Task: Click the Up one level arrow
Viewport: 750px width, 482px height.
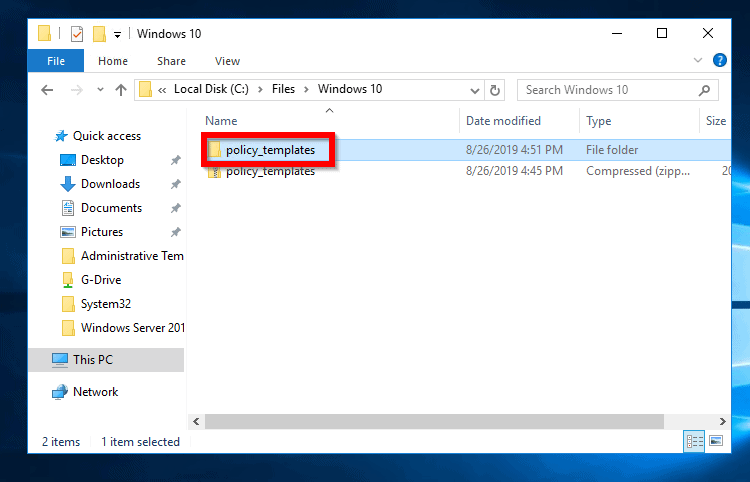Action: click(121, 90)
